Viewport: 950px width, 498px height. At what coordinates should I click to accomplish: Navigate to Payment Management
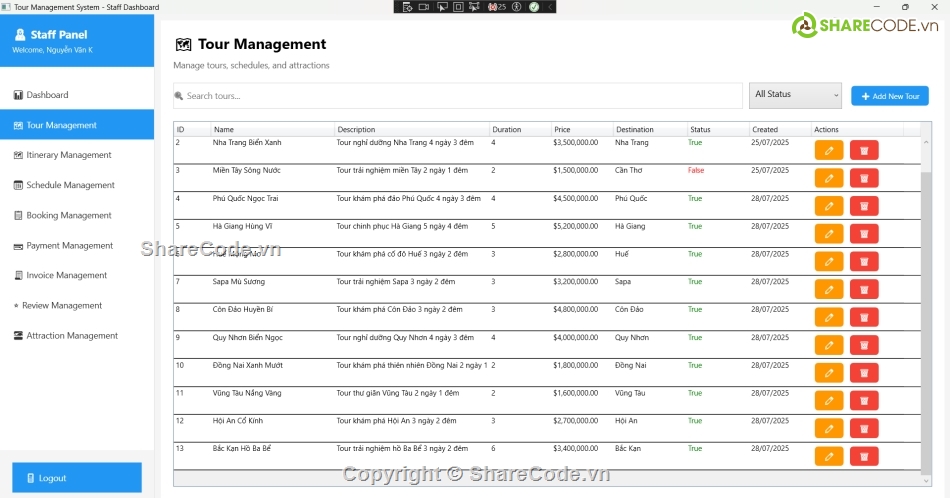69,245
